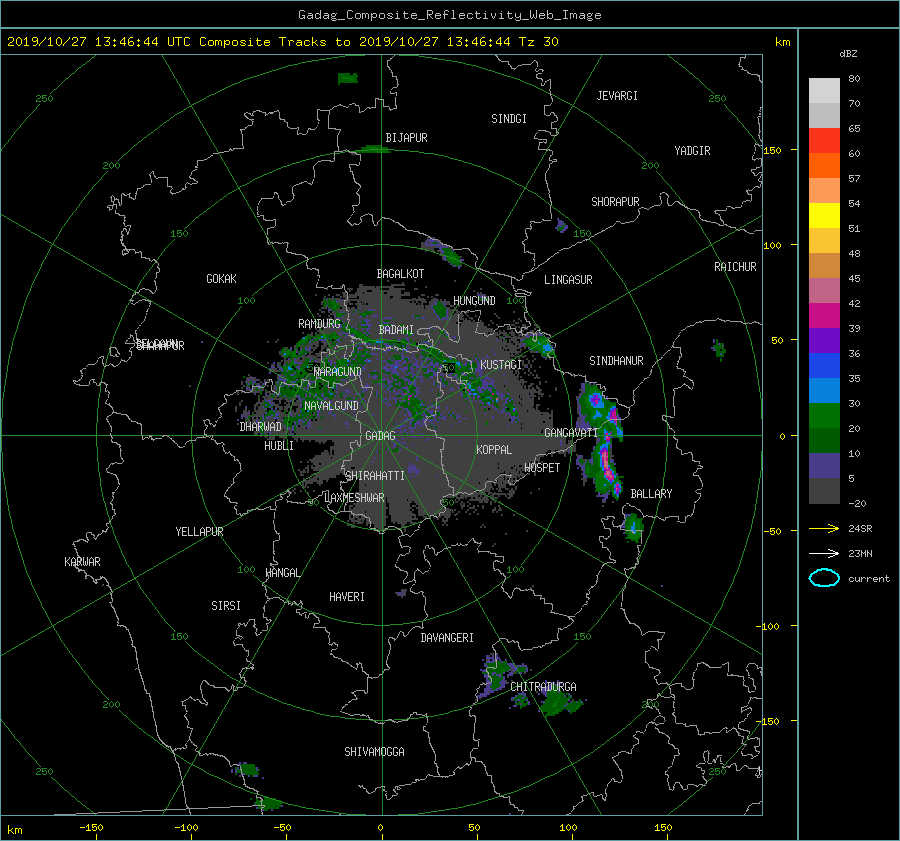This screenshot has height=841, width=900.
Task: Click the SINDHANUR city label
Action: coord(616,361)
